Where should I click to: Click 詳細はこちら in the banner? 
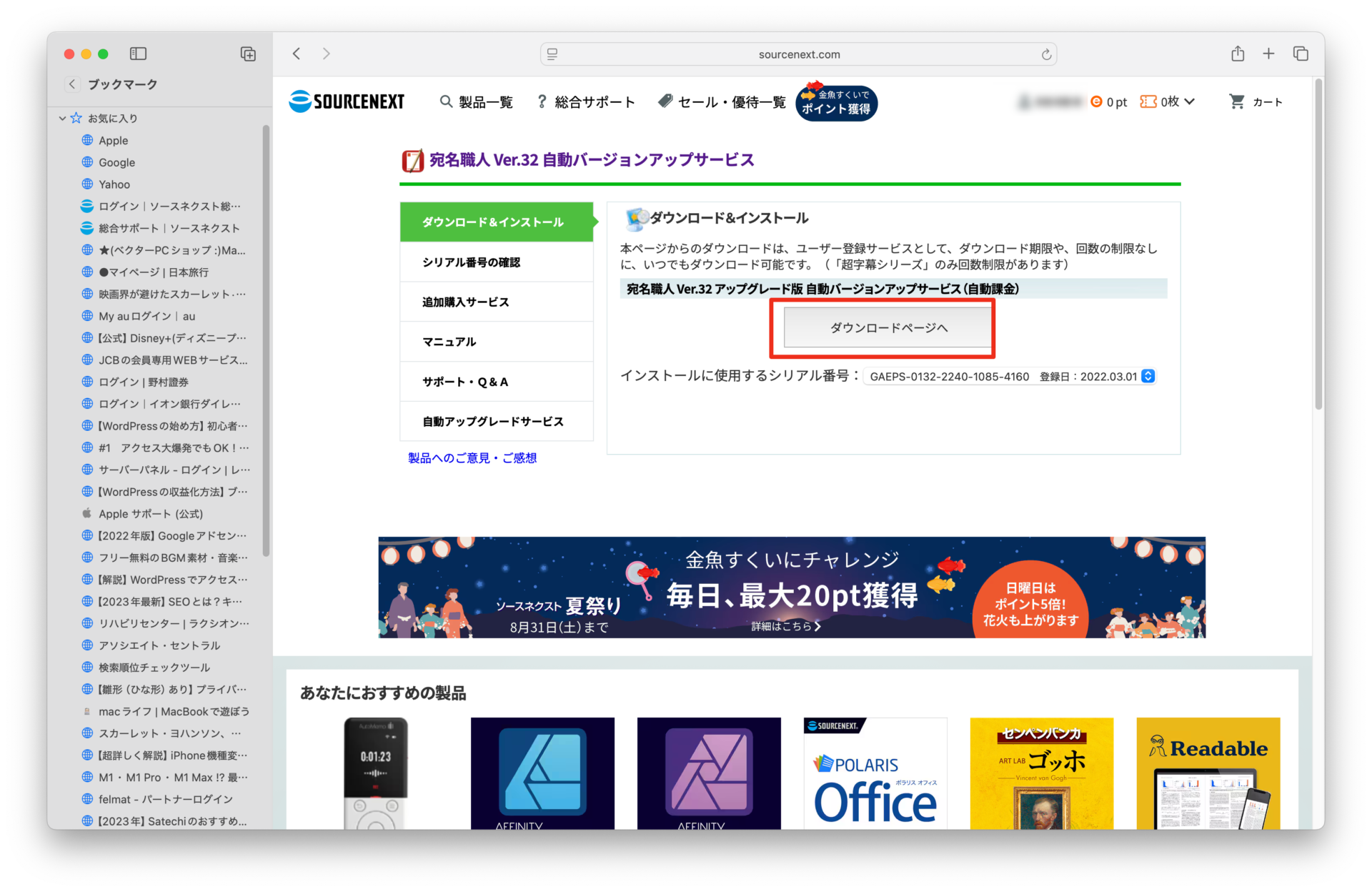786,626
